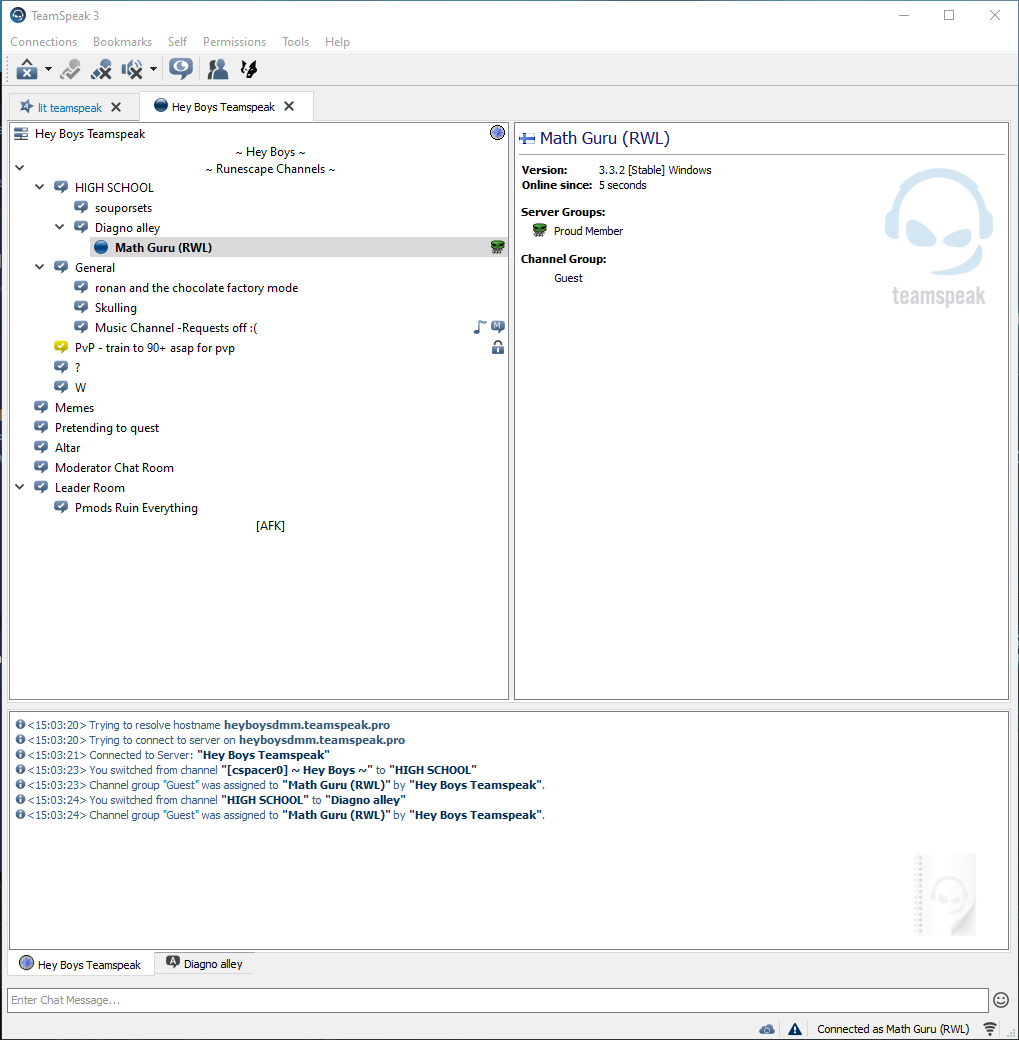Click the M badge on Music Channel row

[498, 327]
